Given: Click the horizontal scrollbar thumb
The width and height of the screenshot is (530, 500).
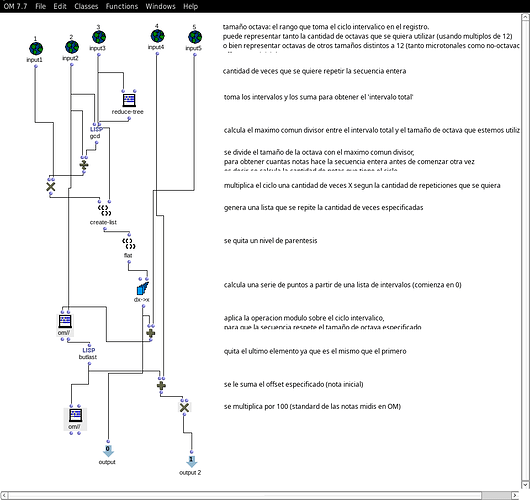Looking at the screenshot, I should [x=244, y=495].
